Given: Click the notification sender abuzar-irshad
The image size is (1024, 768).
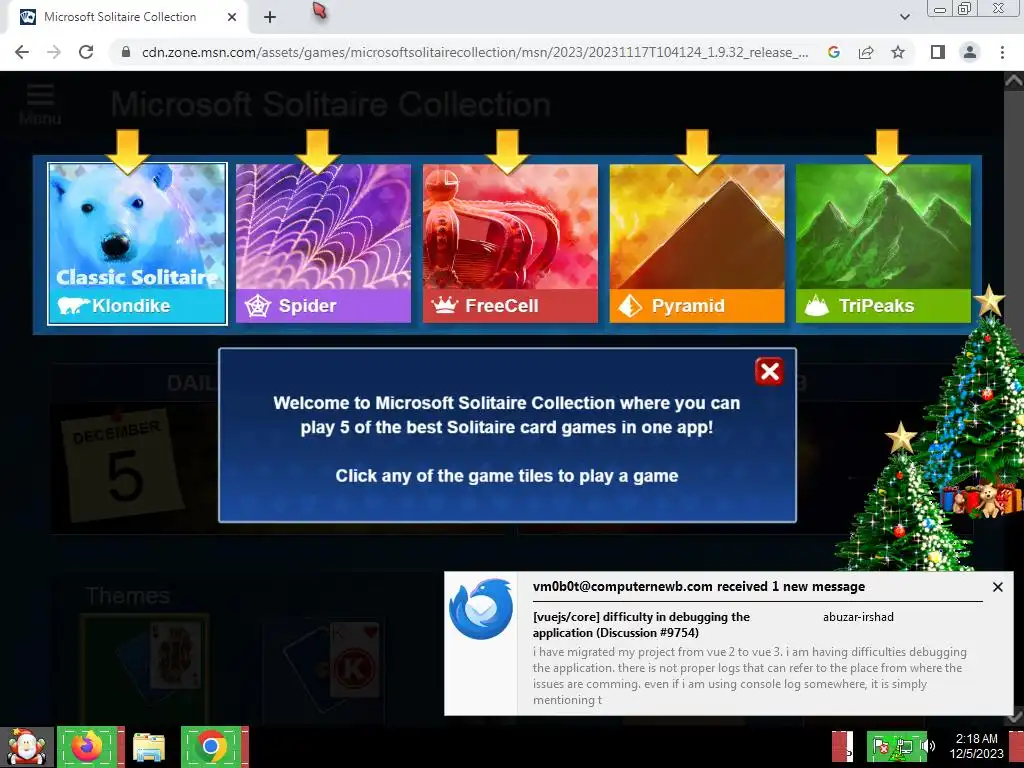Looking at the screenshot, I should click(858, 616).
